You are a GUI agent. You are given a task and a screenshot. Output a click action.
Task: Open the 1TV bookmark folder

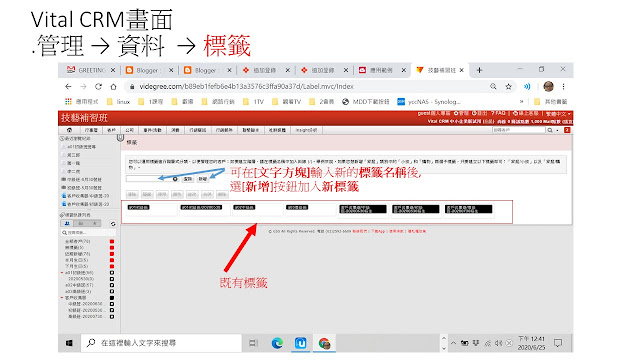tap(254, 102)
